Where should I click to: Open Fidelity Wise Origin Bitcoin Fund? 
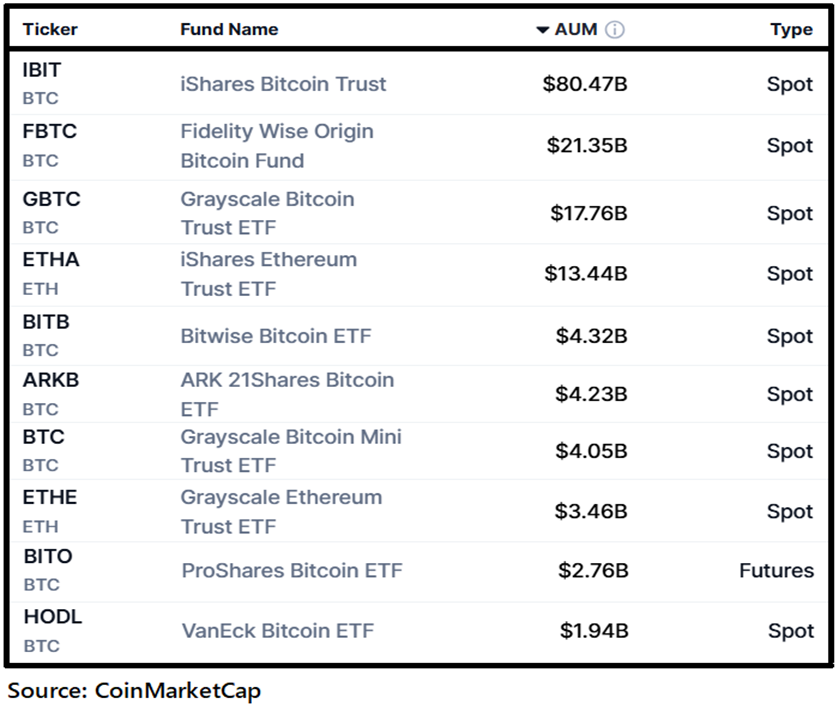tap(277, 145)
